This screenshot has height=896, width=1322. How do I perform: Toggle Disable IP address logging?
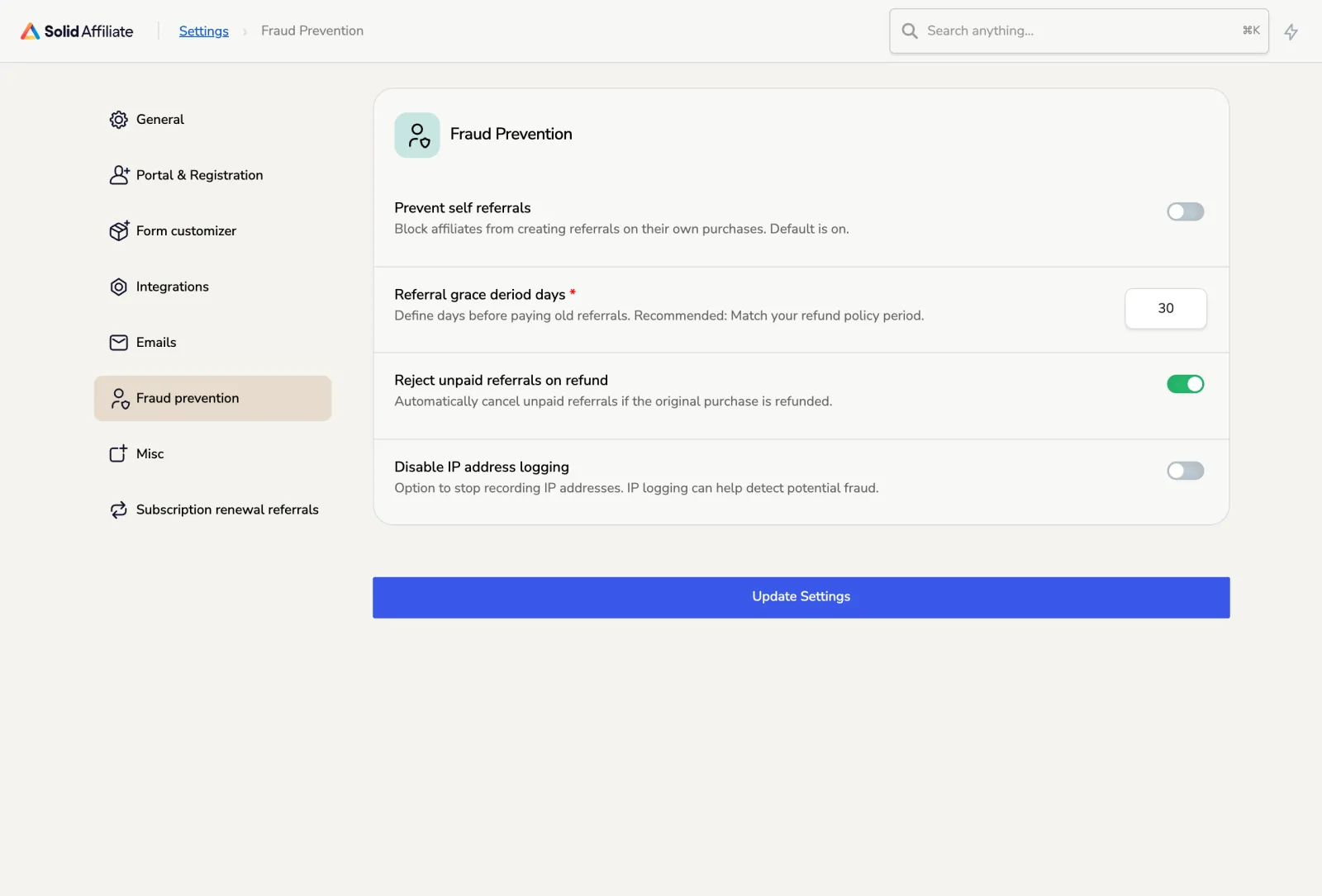tap(1185, 471)
